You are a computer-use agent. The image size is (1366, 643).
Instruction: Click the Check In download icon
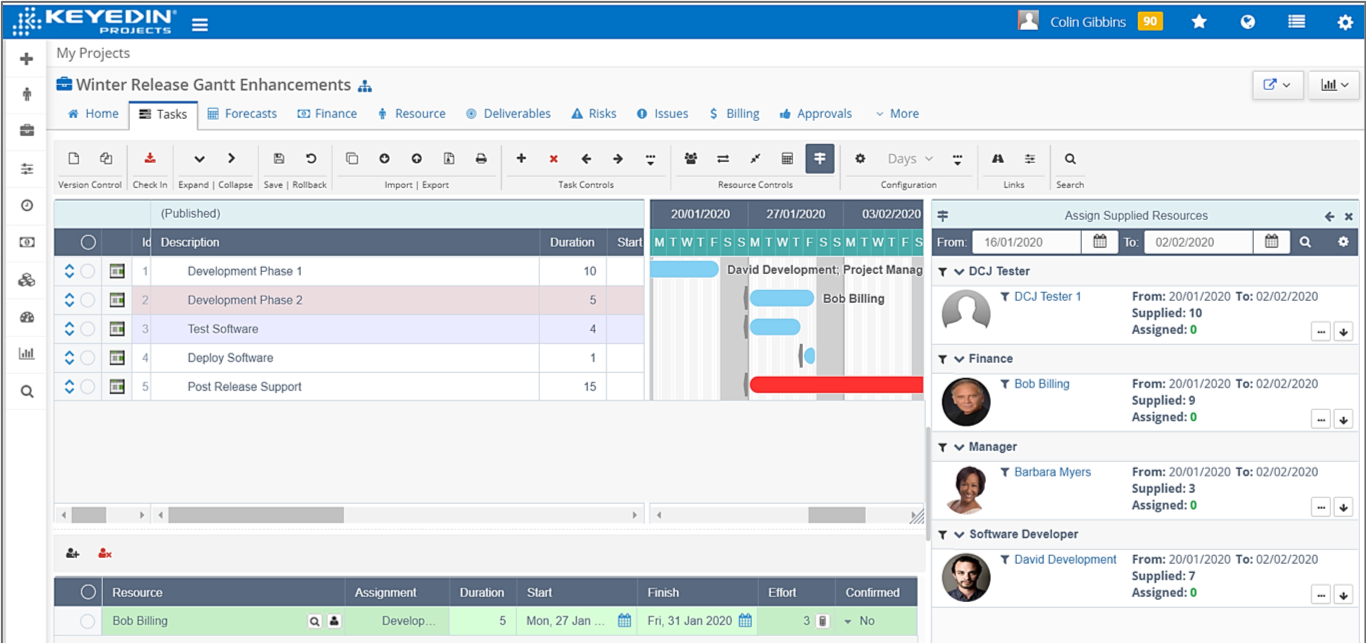(150, 158)
